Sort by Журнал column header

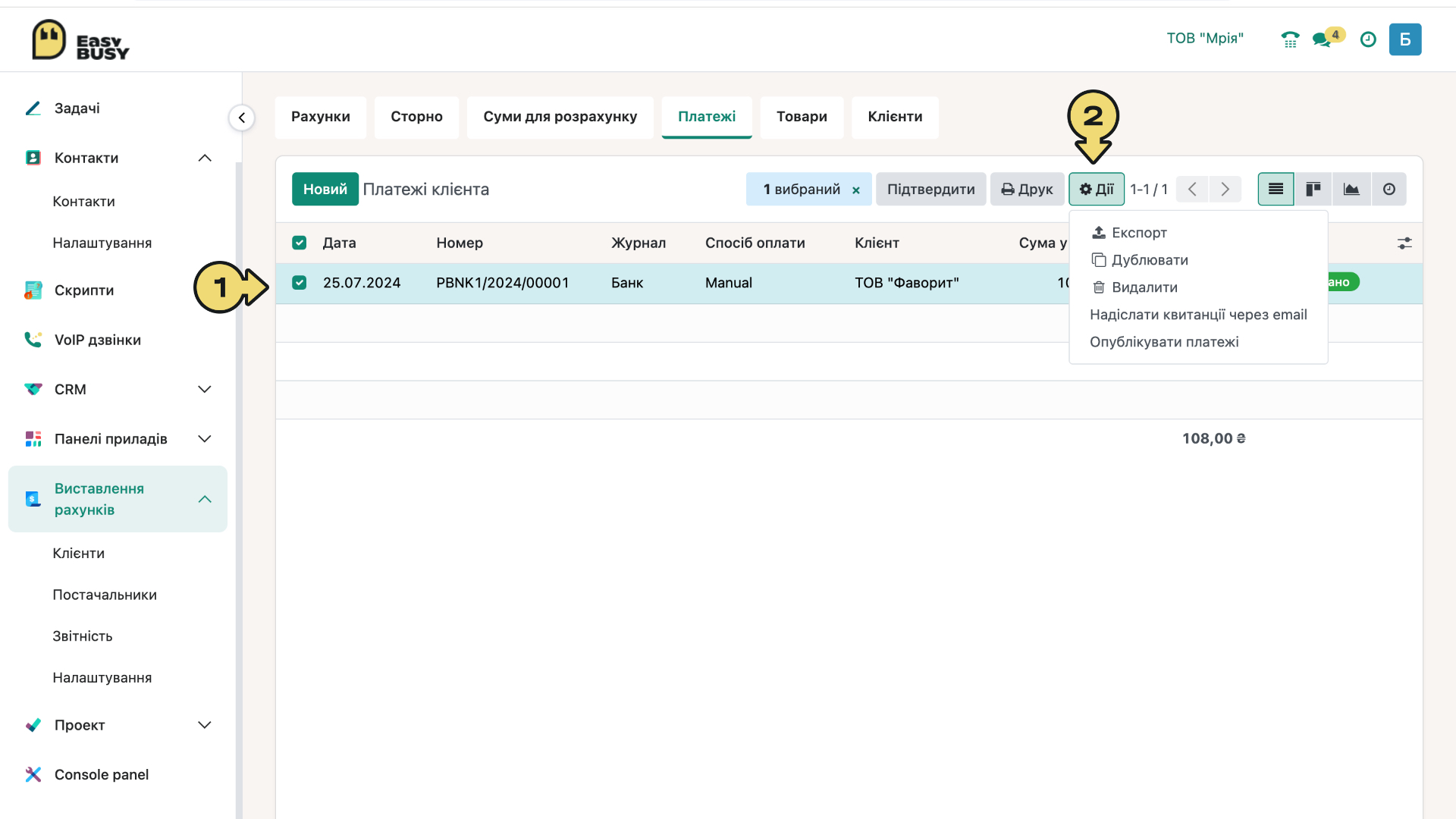click(x=639, y=243)
